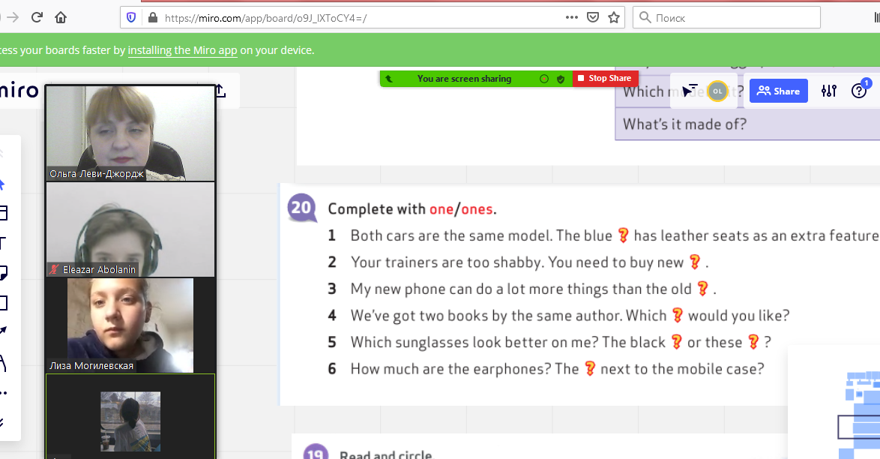Image resolution: width=880 pixels, height=459 pixels.
Task: Select the sticky note tool in Miro toolbar
Action: coord(3,271)
